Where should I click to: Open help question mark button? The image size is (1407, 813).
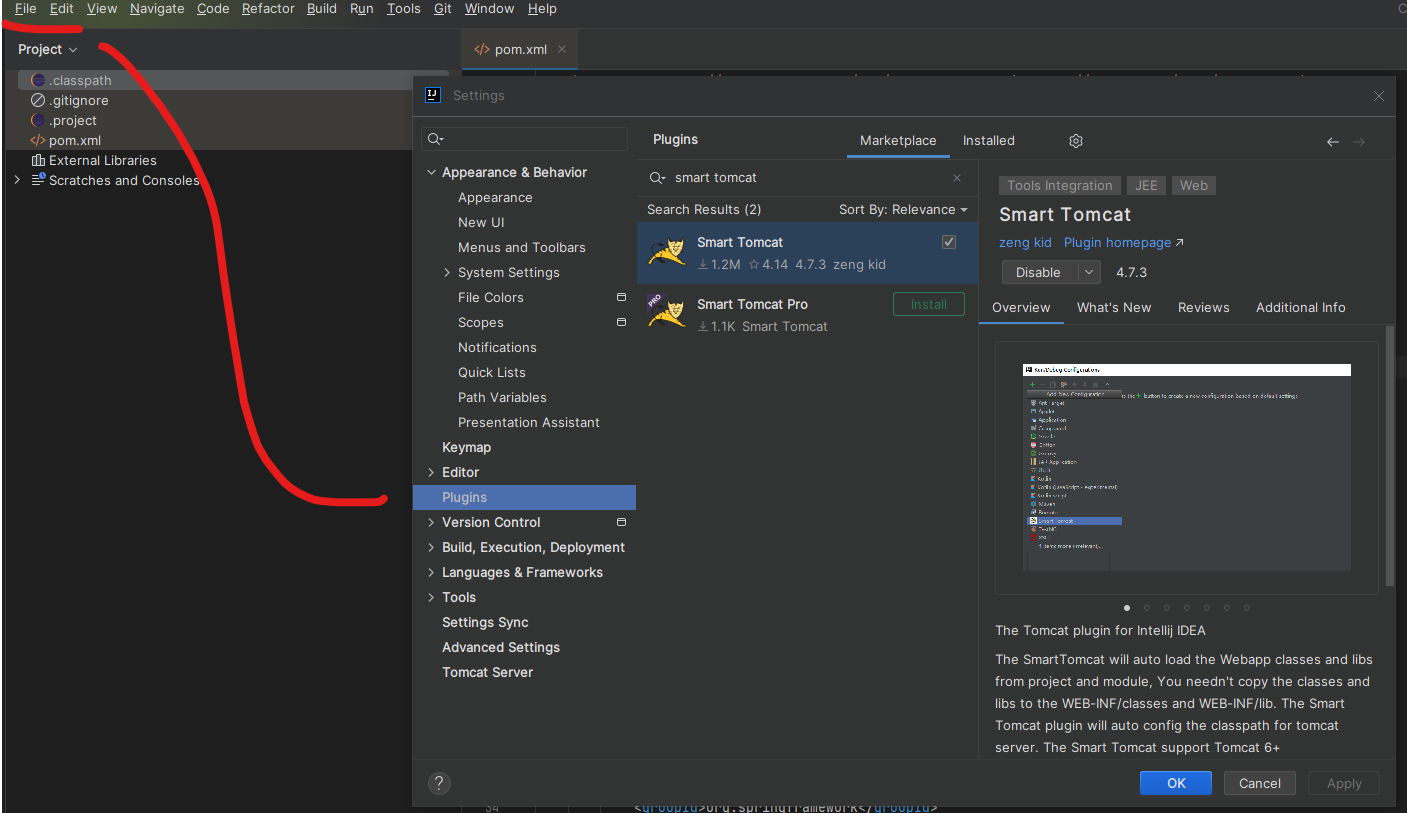pos(438,783)
